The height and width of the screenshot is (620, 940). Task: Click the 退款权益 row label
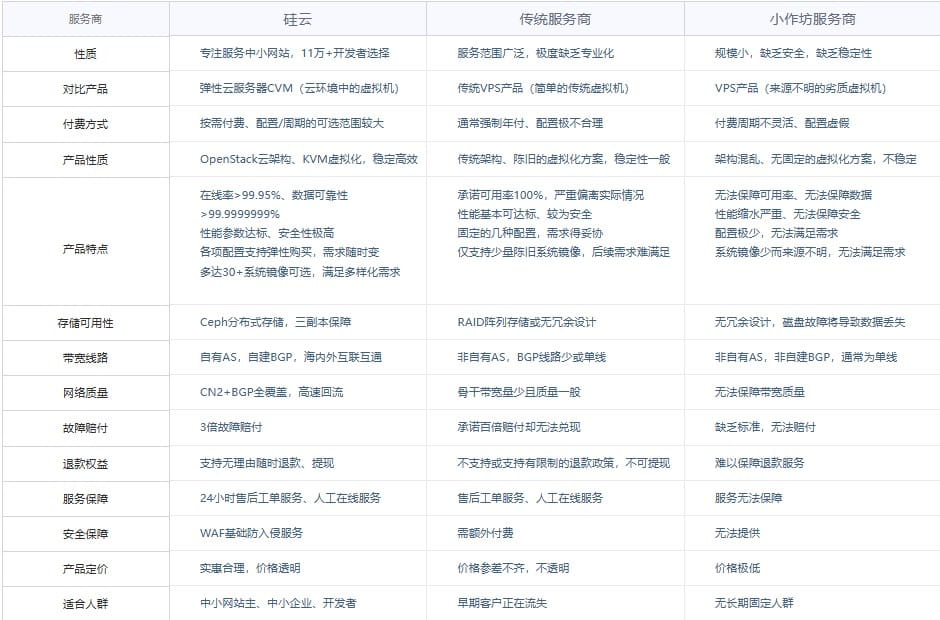tap(87, 461)
